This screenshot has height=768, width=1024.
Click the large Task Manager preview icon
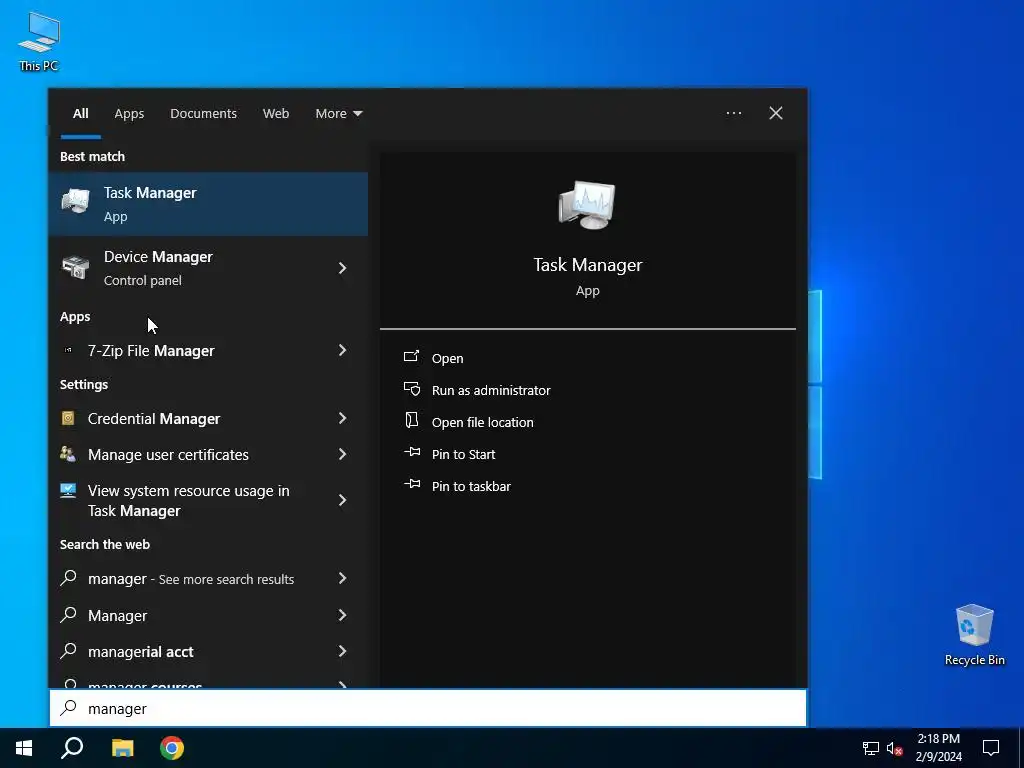point(587,205)
